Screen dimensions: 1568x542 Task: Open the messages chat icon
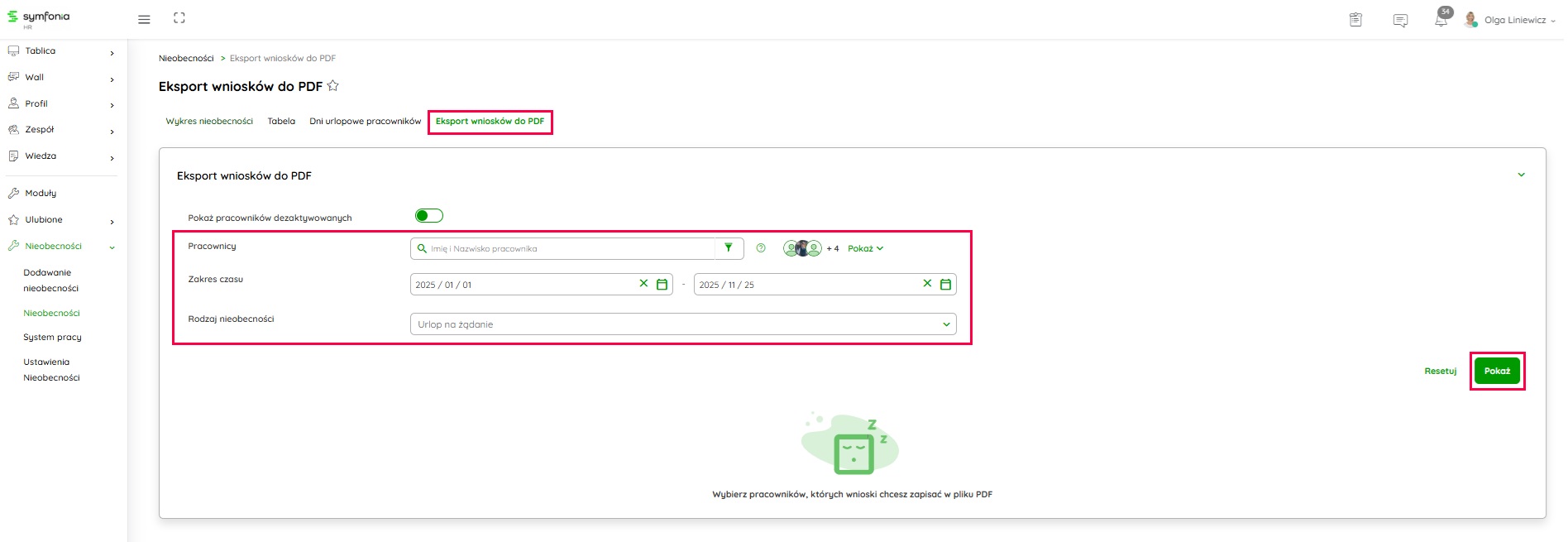1400,21
